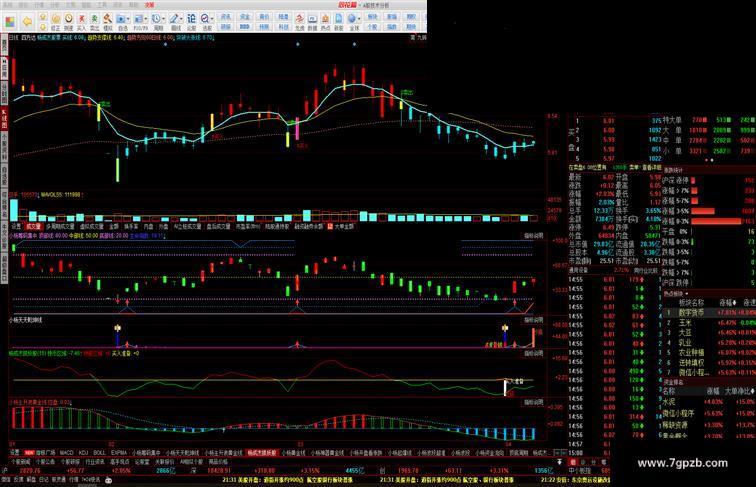Click the 板块名称 column header

coord(691,303)
